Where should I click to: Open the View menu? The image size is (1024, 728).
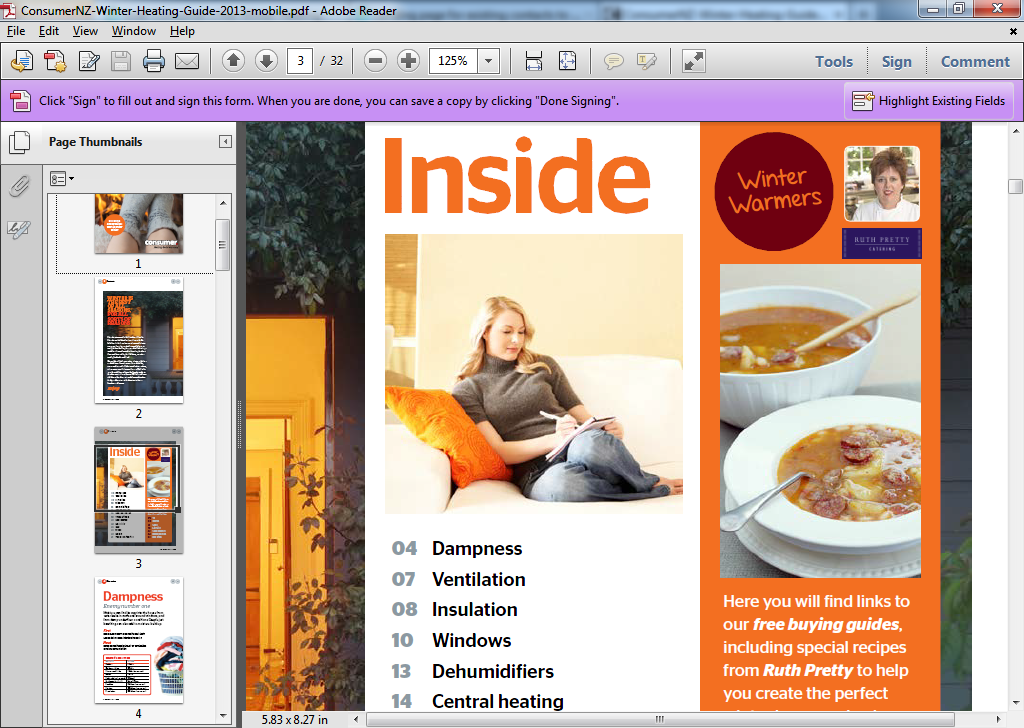(x=85, y=31)
